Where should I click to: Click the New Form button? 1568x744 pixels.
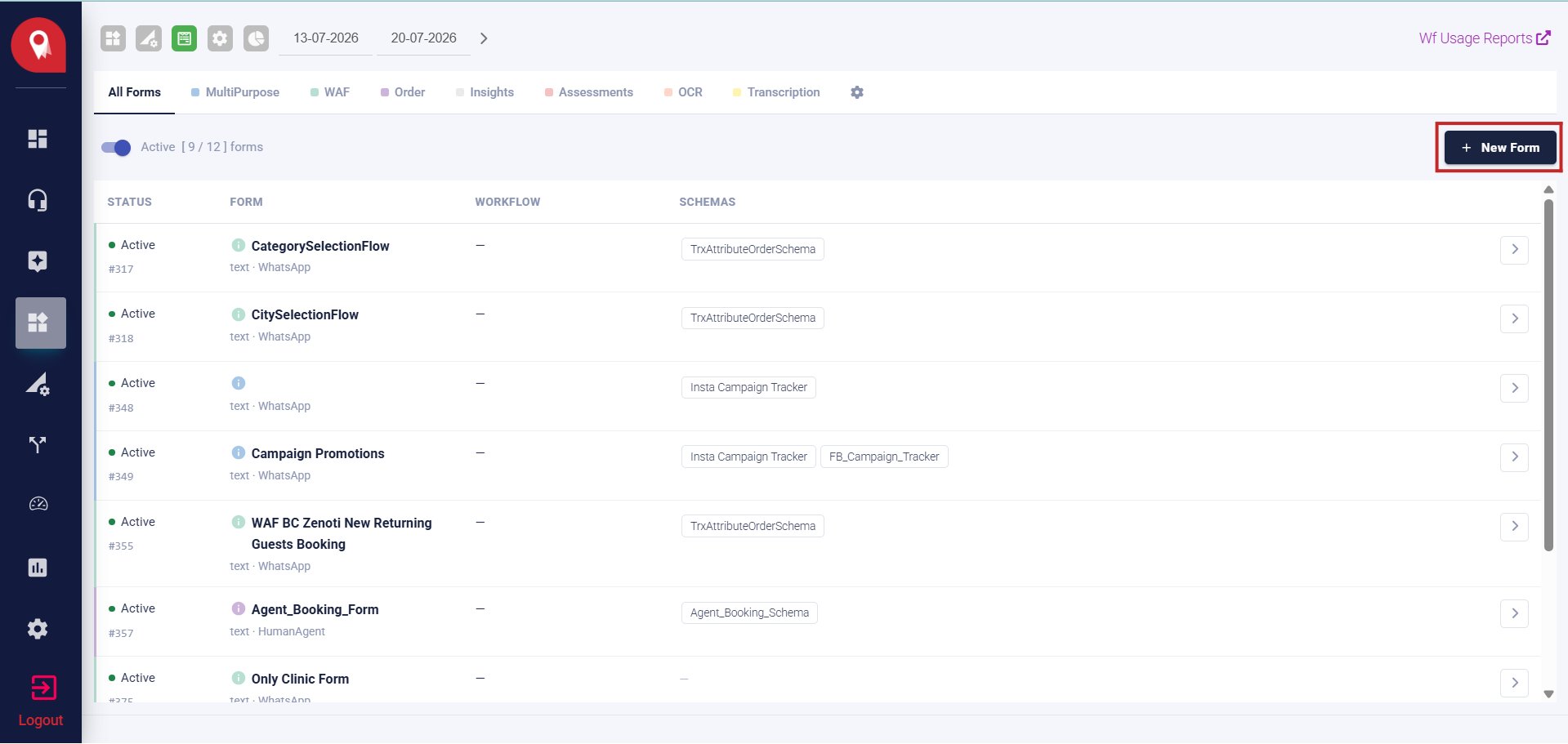1500,148
